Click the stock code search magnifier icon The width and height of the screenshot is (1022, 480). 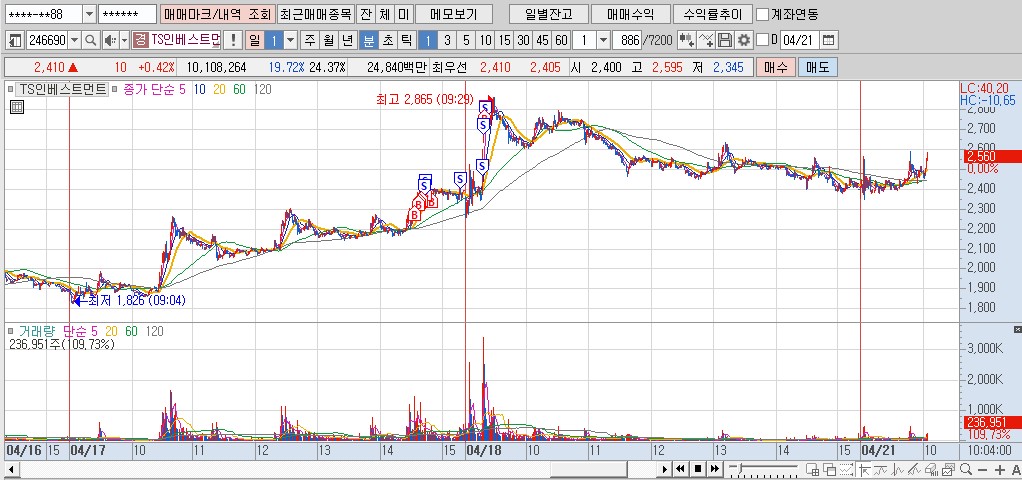pos(91,40)
